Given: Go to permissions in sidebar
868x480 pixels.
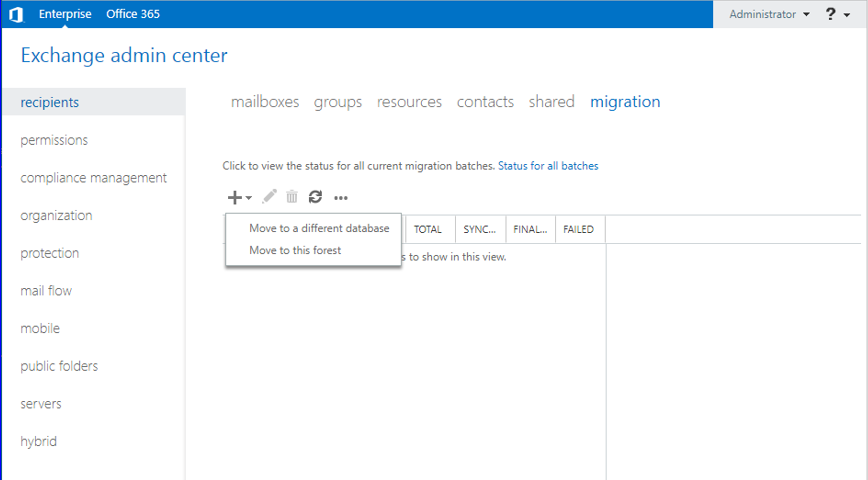Looking at the screenshot, I should tap(54, 140).
